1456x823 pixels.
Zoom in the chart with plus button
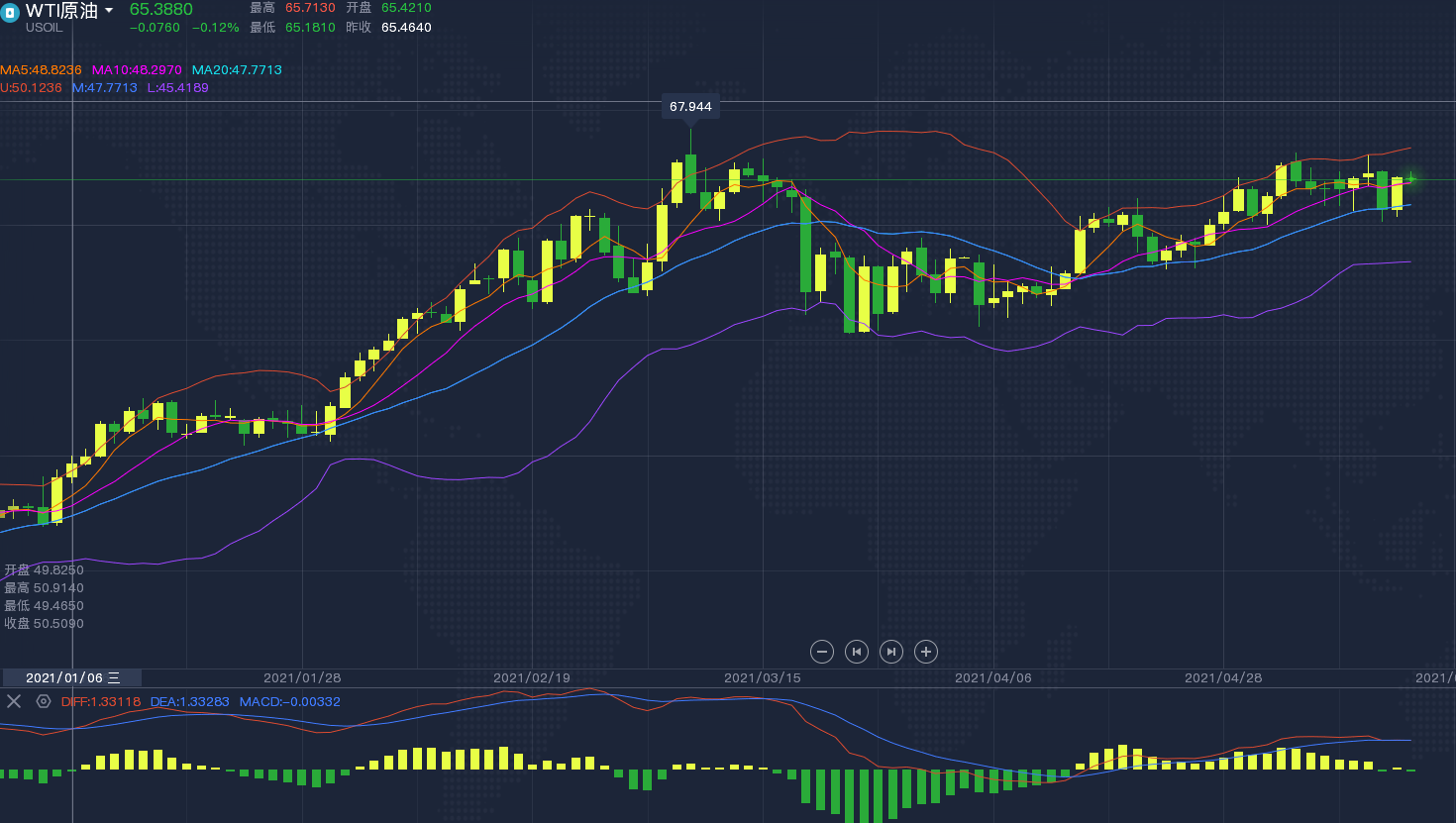926,652
